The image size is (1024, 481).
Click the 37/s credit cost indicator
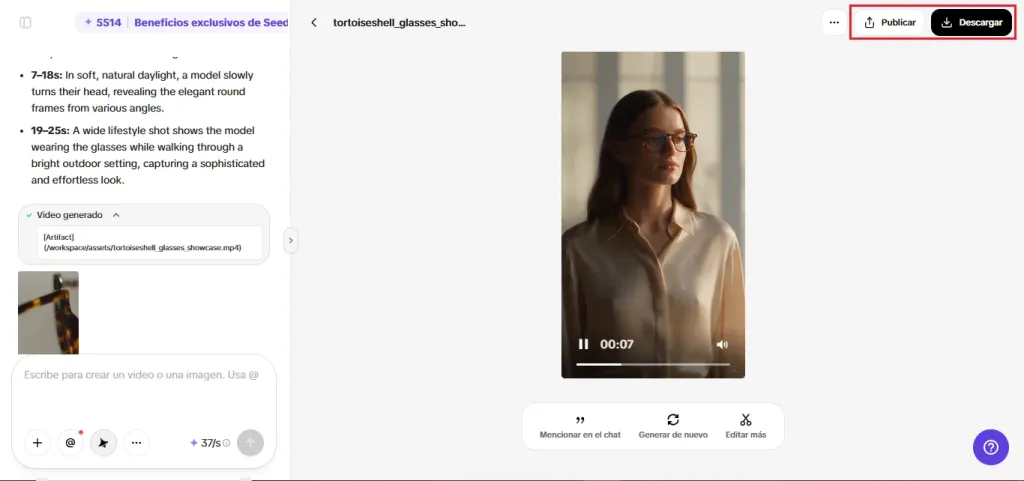[206, 443]
